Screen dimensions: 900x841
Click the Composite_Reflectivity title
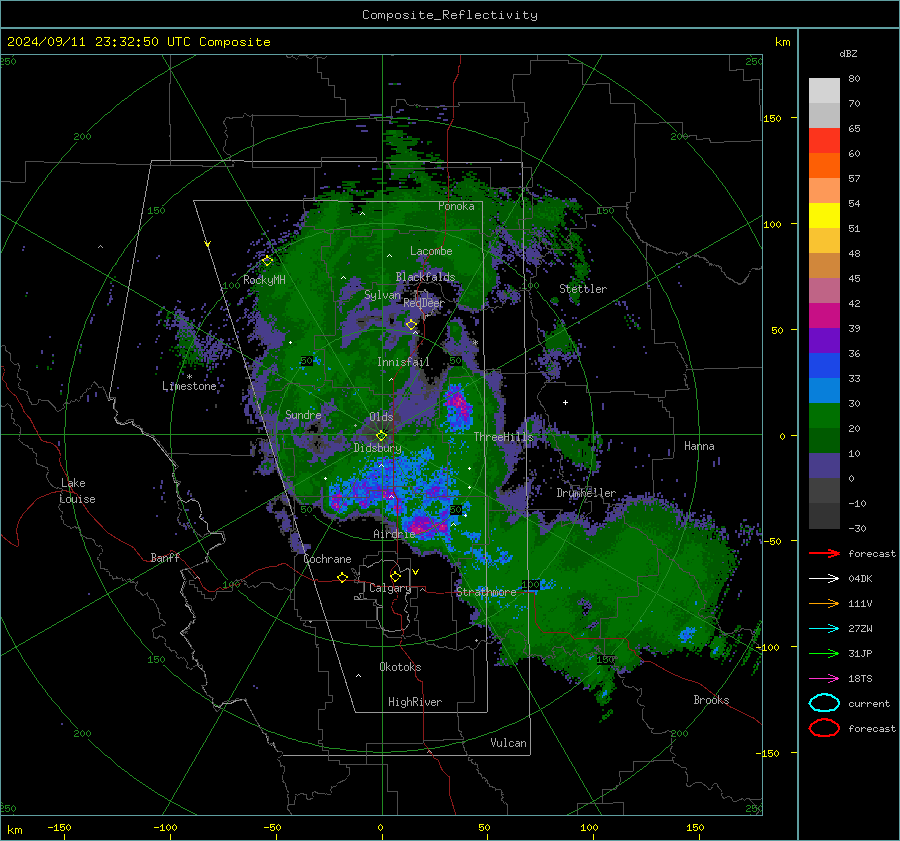(x=450, y=15)
